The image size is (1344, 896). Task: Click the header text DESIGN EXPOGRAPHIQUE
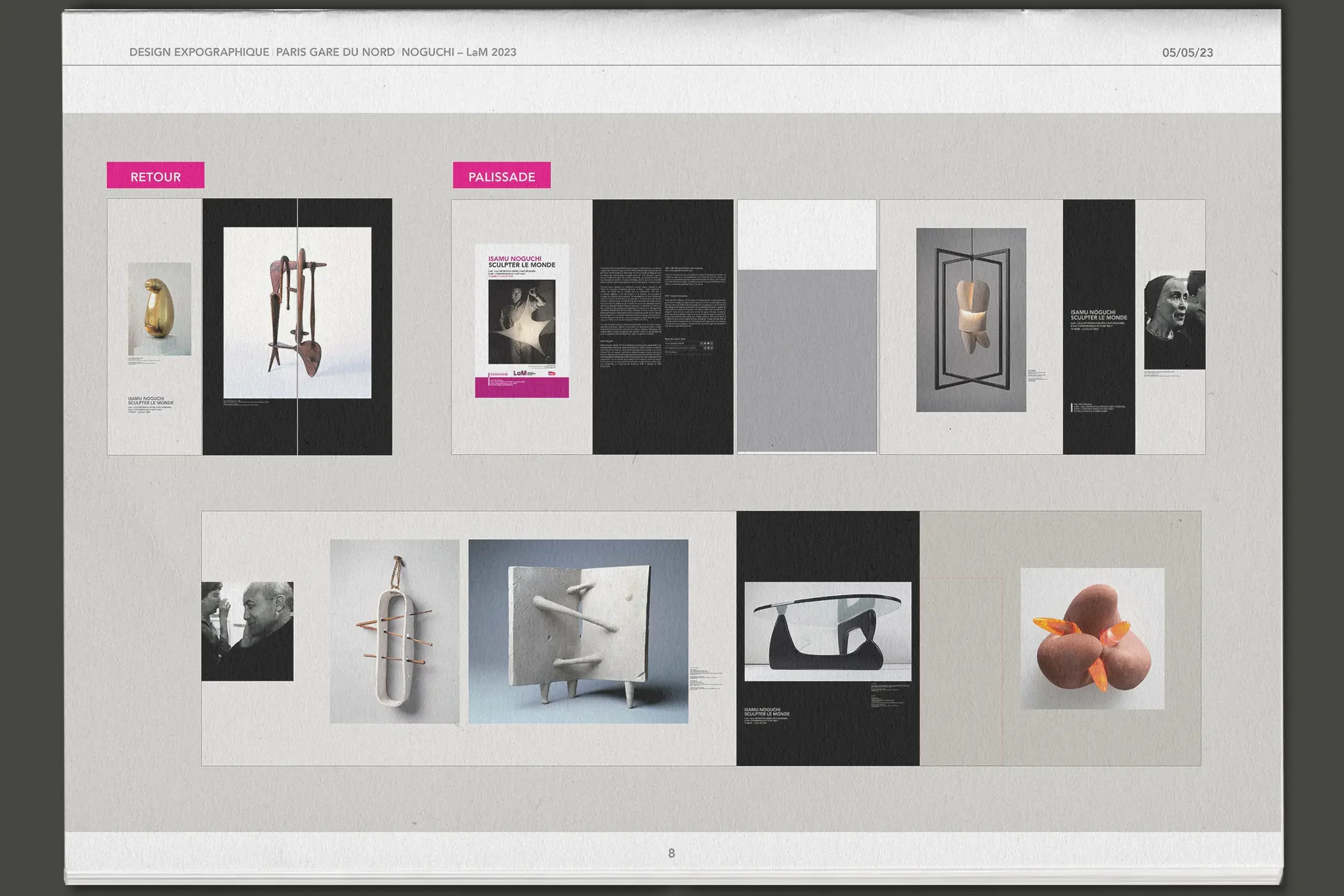coord(199,52)
